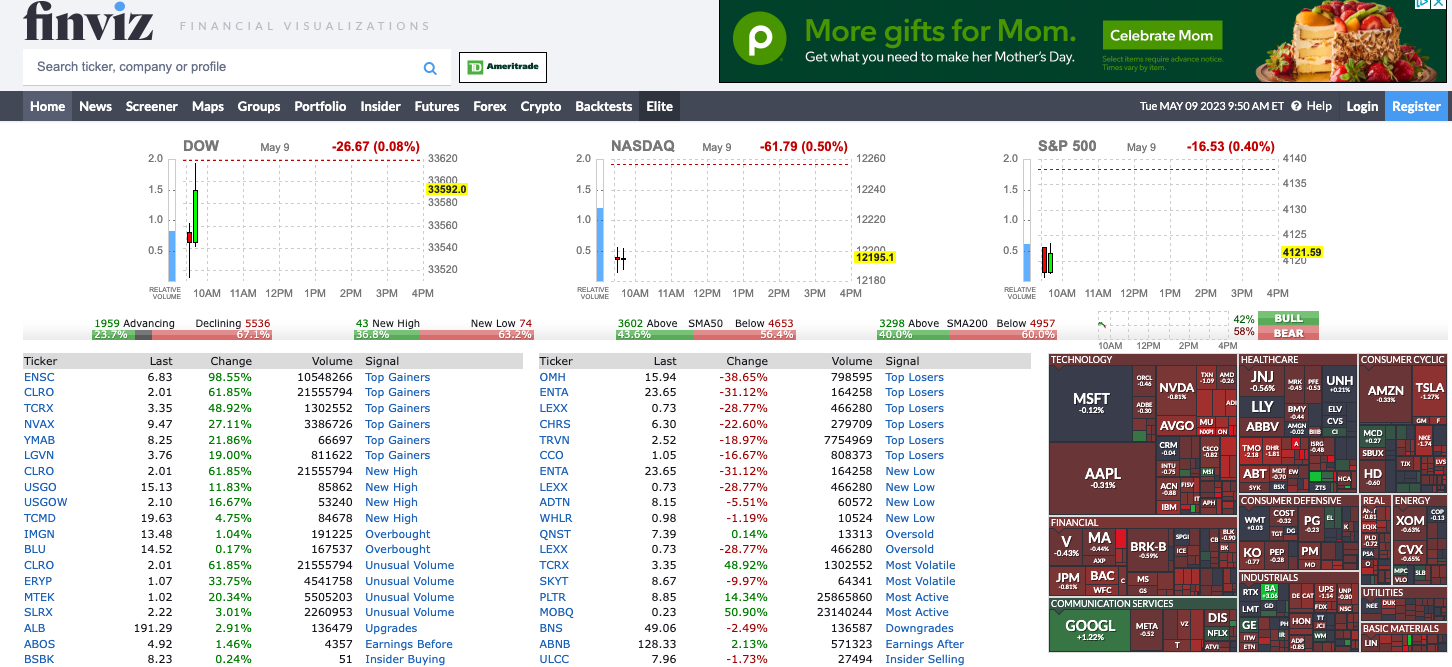Open ticker ENSC link
The image size is (1452, 667).
39,377
